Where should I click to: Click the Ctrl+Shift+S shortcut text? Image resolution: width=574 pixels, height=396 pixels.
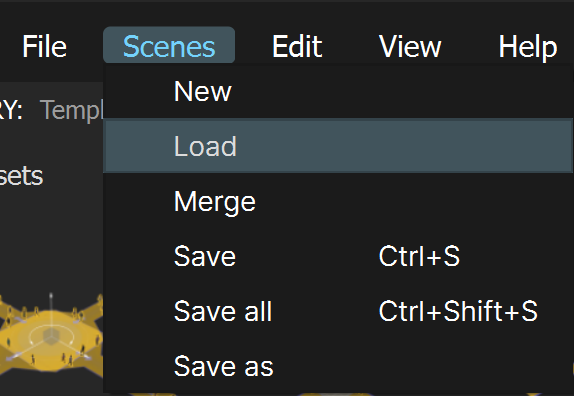[458, 311]
